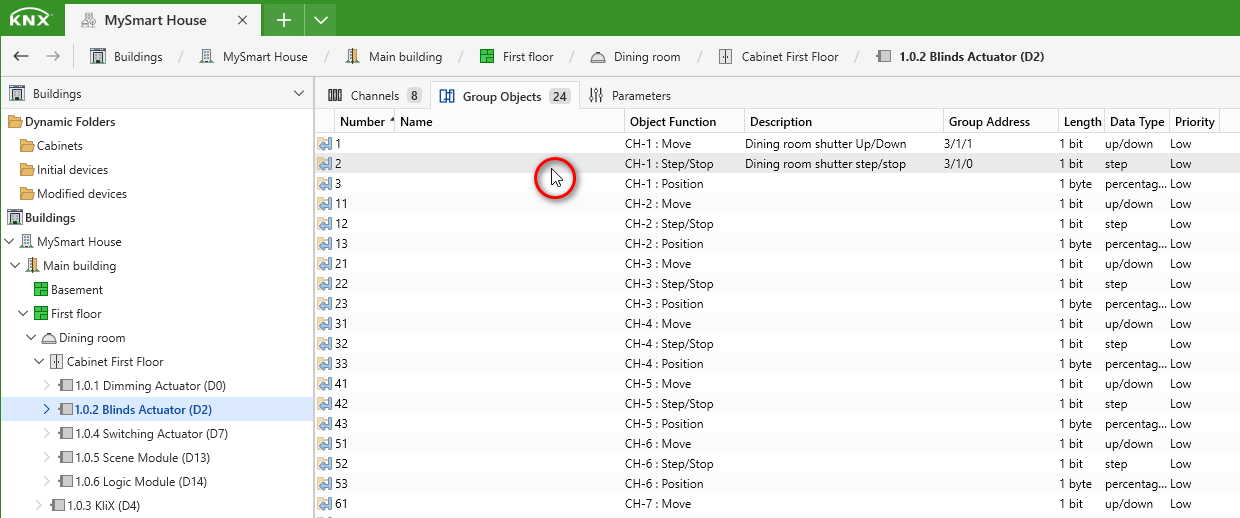This screenshot has width=1240, height=518.
Task: Click group object icon of row 2
Action: [x=325, y=164]
